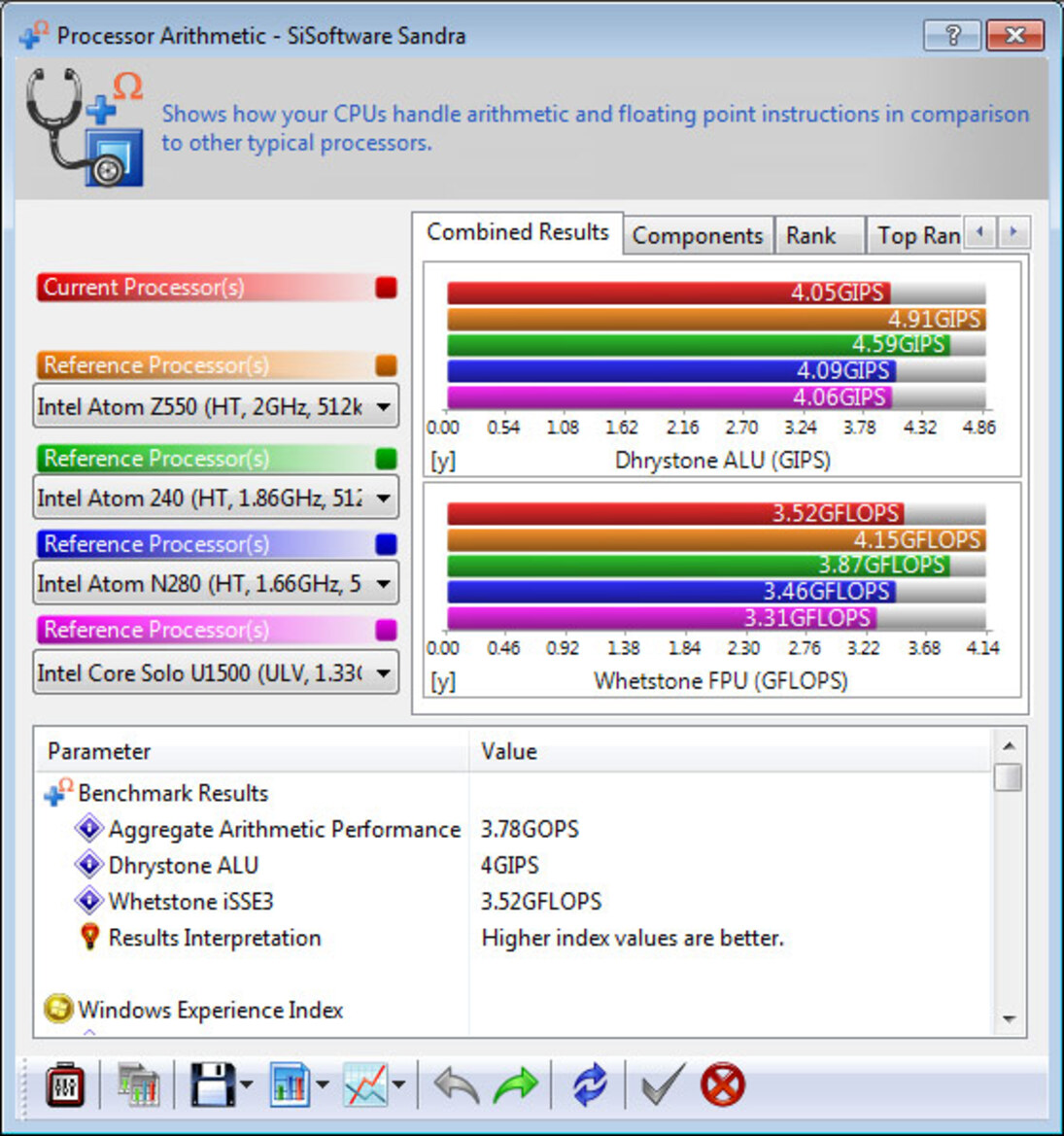Click the green forward arrow icon
1064x1136 pixels.
click(516, 1085)
